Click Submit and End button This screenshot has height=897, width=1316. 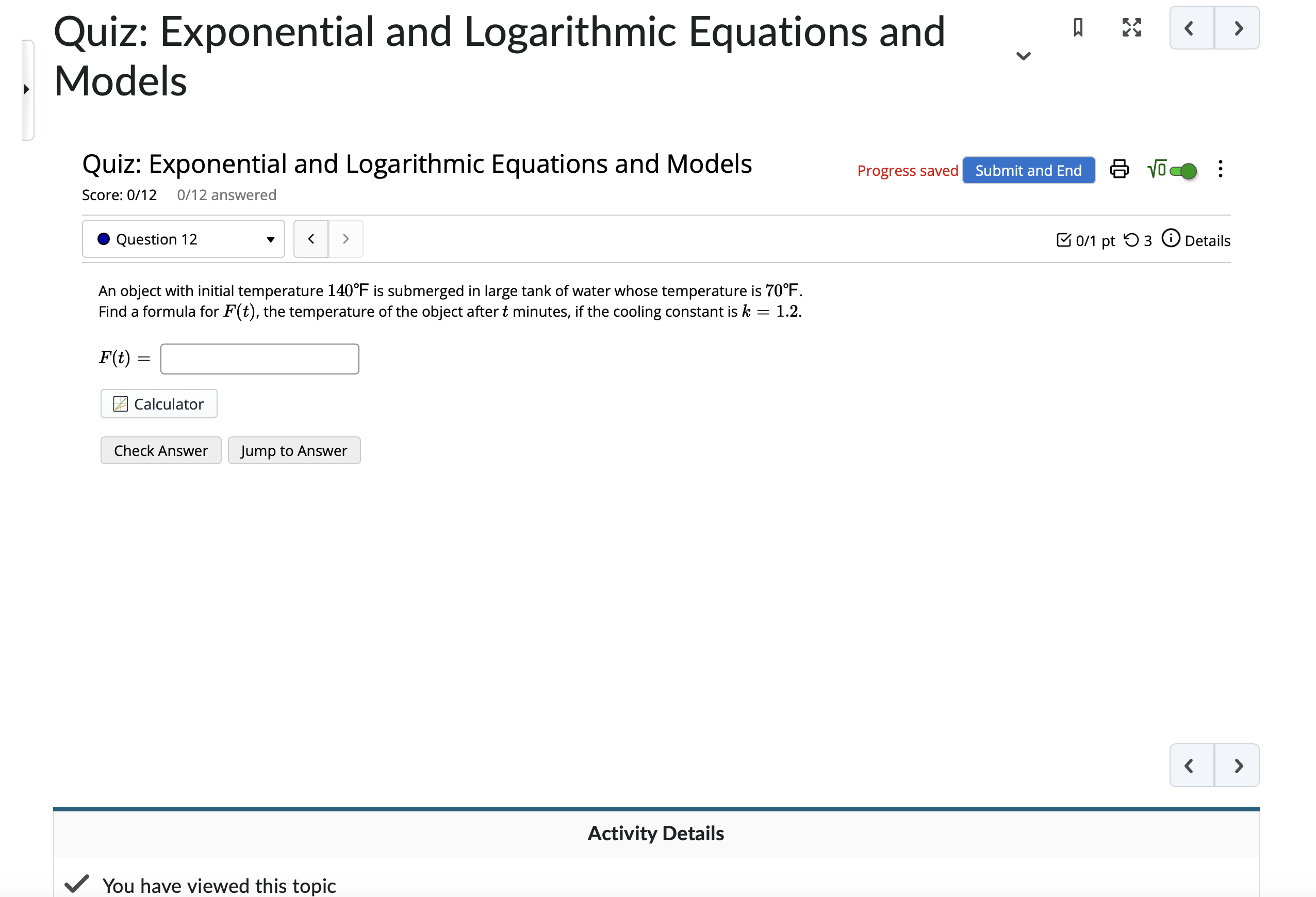click(1028, 170)
